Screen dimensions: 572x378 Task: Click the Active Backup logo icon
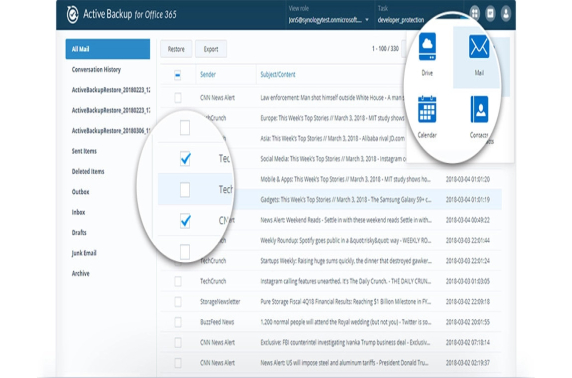coord(73,15)
